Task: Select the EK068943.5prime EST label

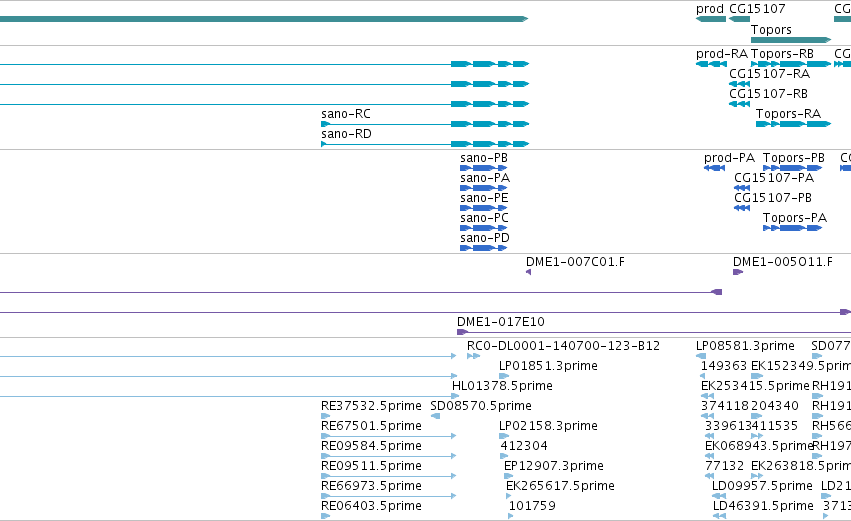Action: 759,447
